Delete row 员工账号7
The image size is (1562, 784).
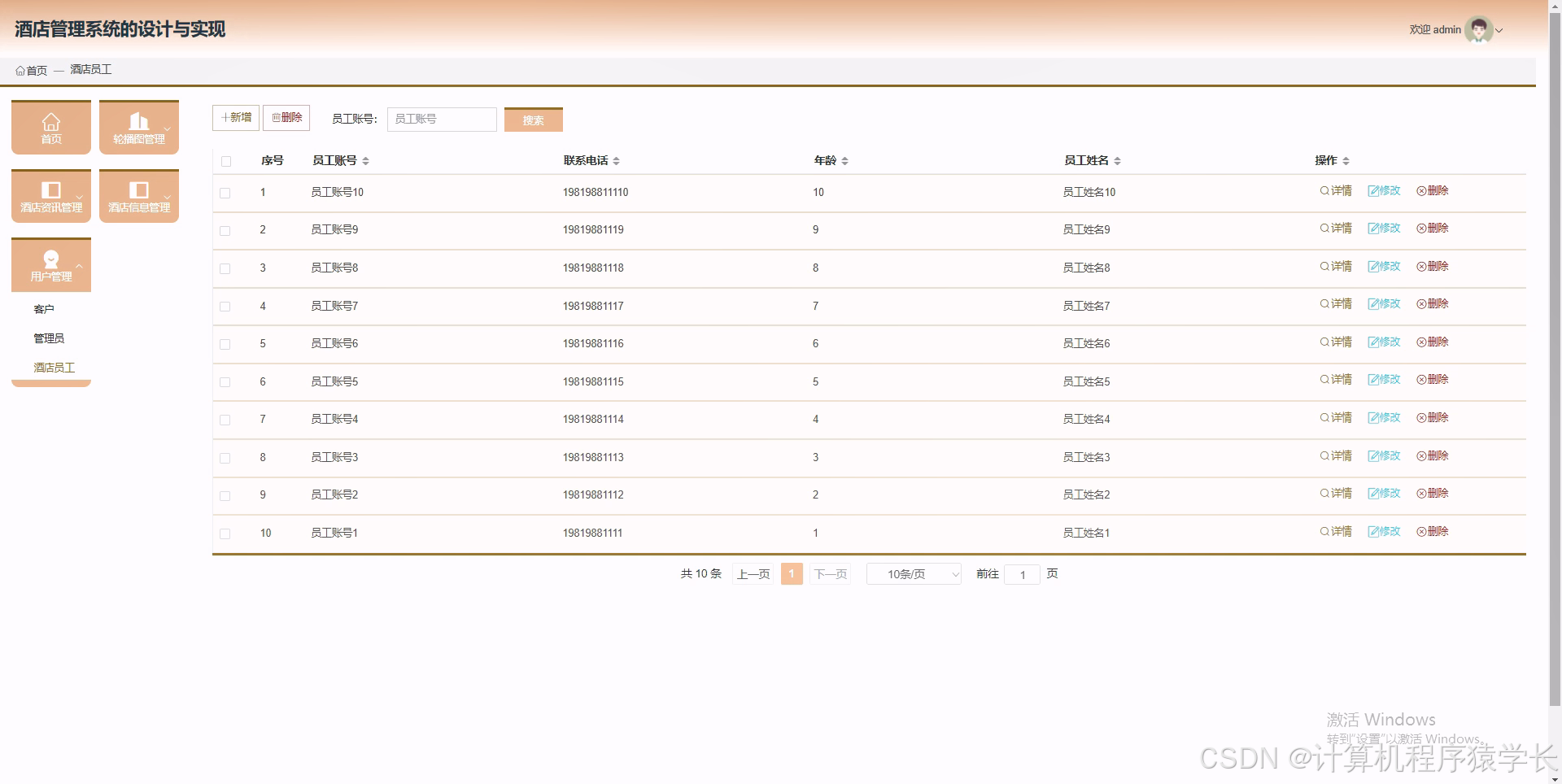pyautogui.click(x=1433, y=304)
